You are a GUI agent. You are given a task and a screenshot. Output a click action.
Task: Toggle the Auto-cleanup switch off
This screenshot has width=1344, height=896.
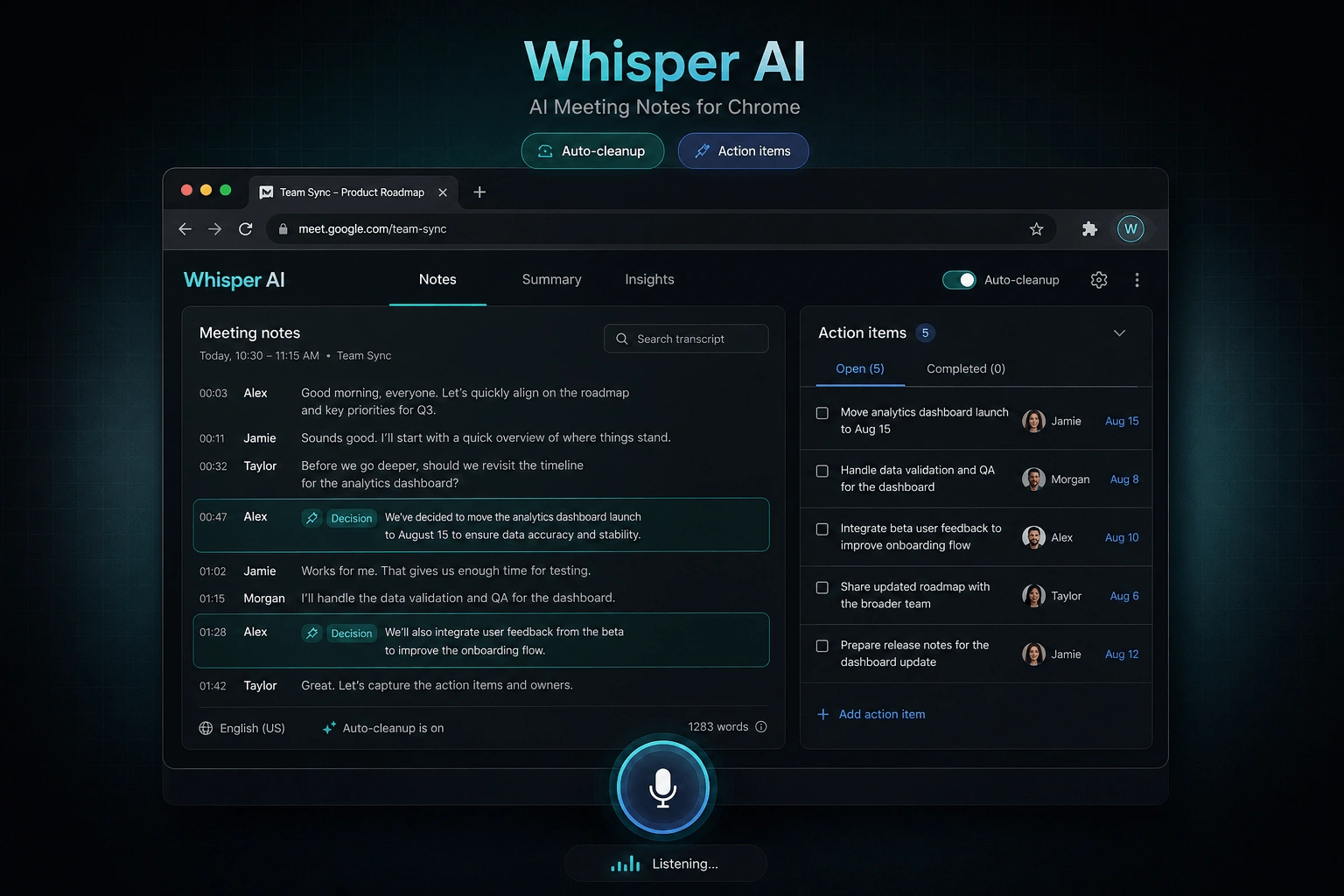pyautogui.click(x=959, y=280)
